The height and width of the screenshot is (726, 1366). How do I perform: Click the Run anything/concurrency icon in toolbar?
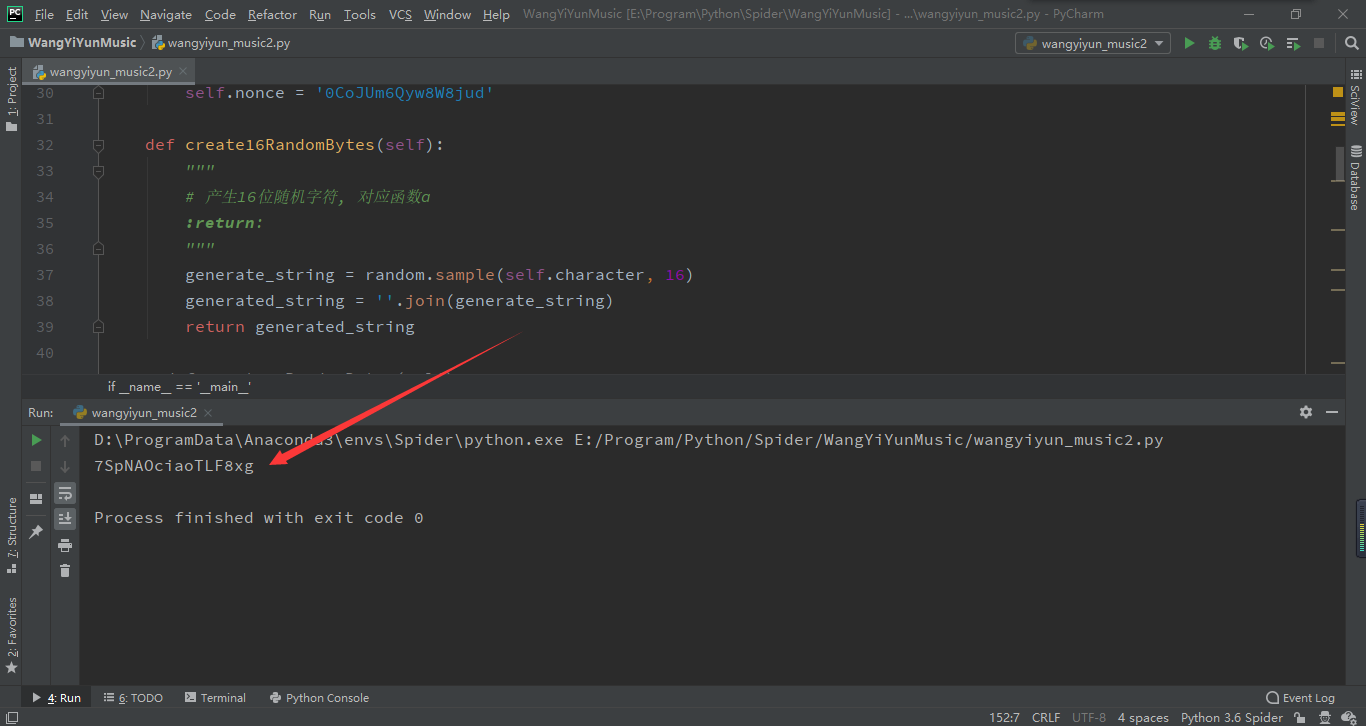pyautogui.click(x=1293, y=43)
